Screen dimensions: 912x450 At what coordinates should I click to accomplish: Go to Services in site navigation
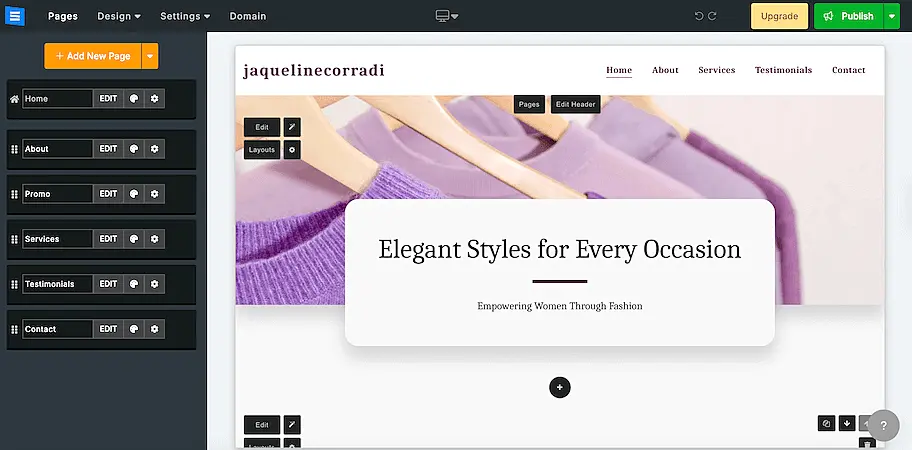[717, 70]
